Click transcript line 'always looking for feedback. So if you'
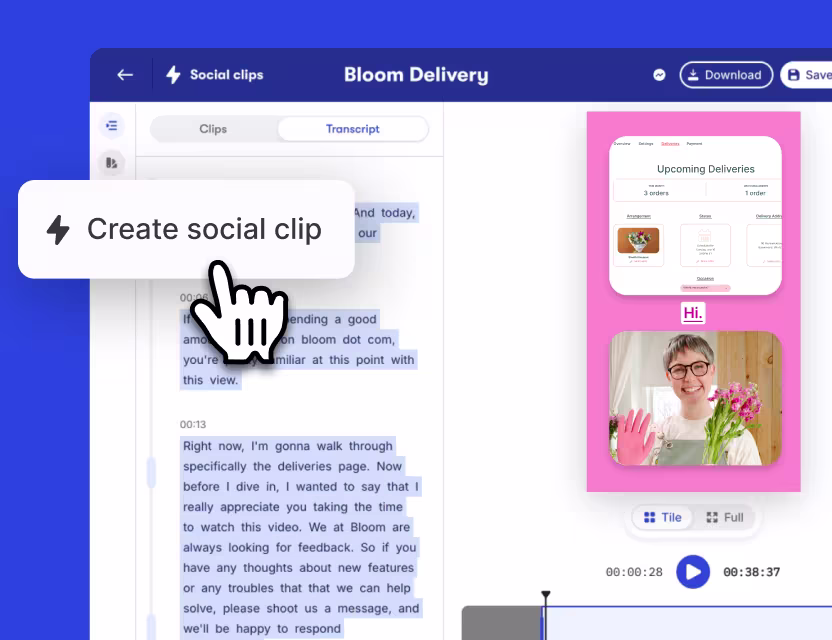Screen dimensions: 832x640 pyautogui.click(x=299, y=548)
